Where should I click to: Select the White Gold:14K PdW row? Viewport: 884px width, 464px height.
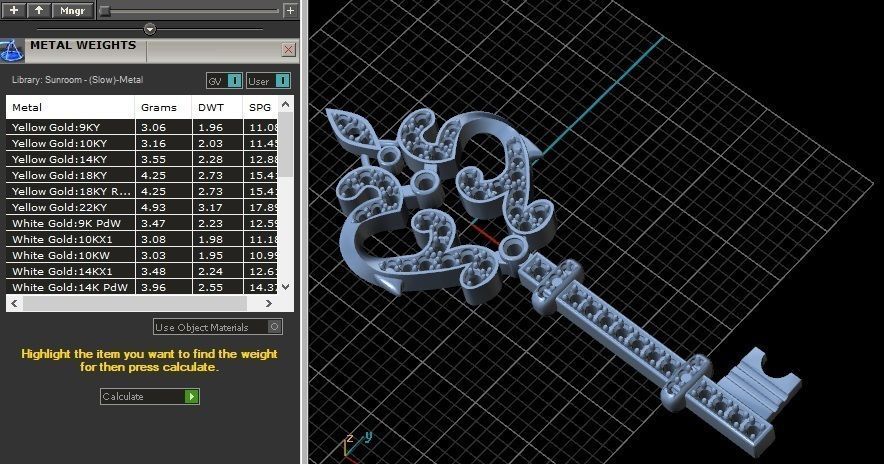click(142, 287)
